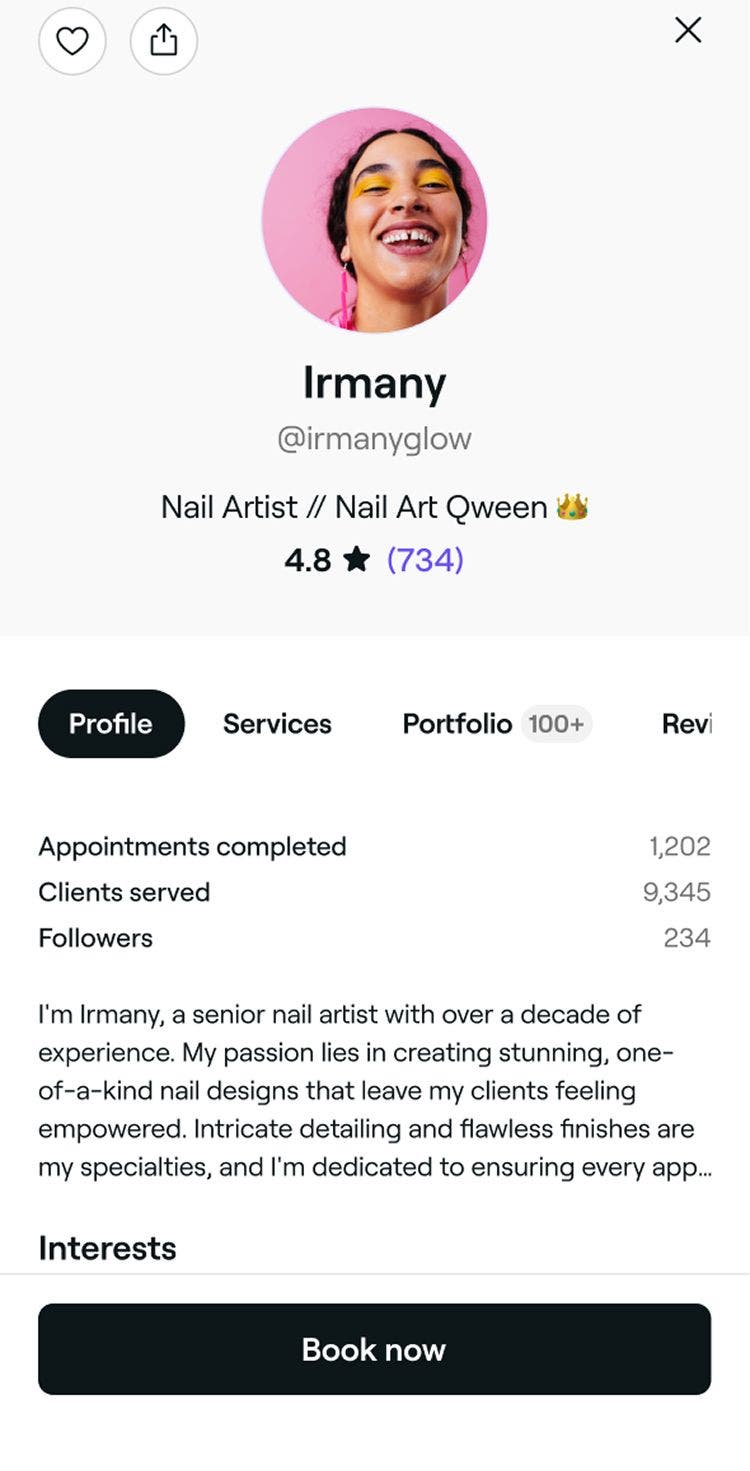
Task: Open the Portfolio tab
Action: [457, 724]
